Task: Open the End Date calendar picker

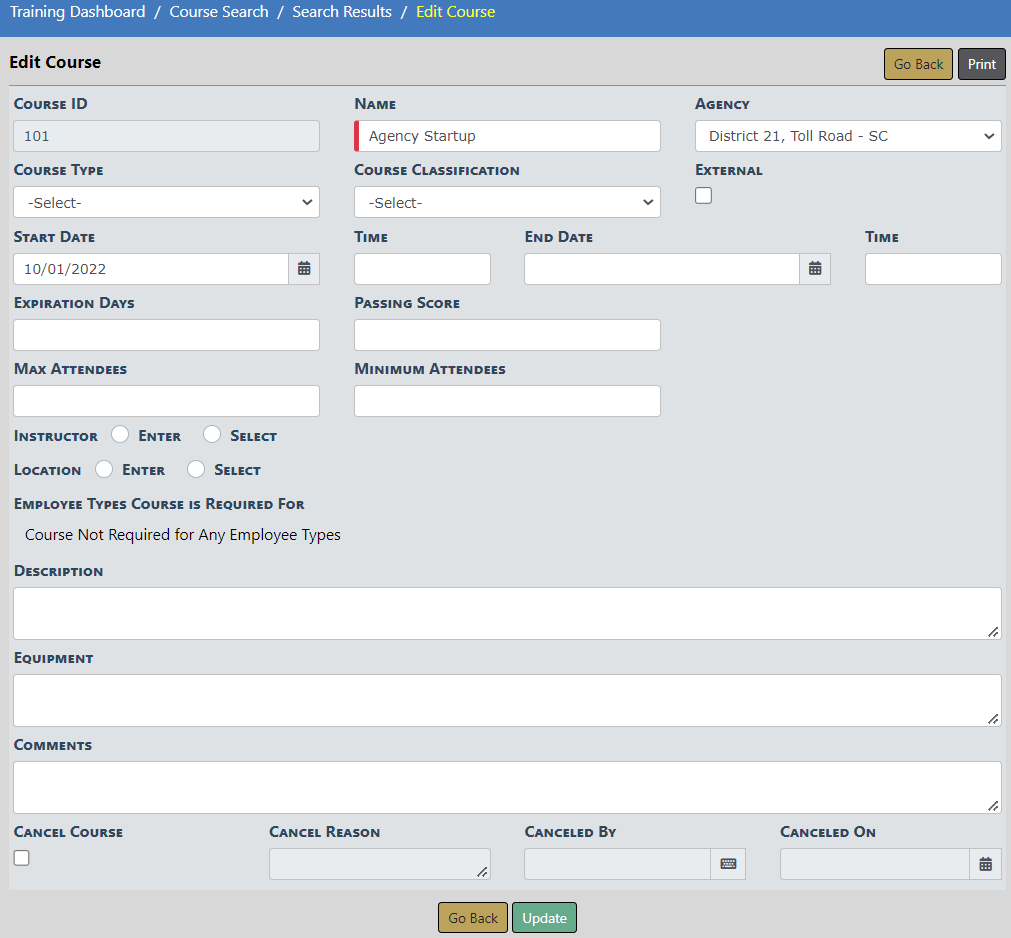Action: [815, 269]
